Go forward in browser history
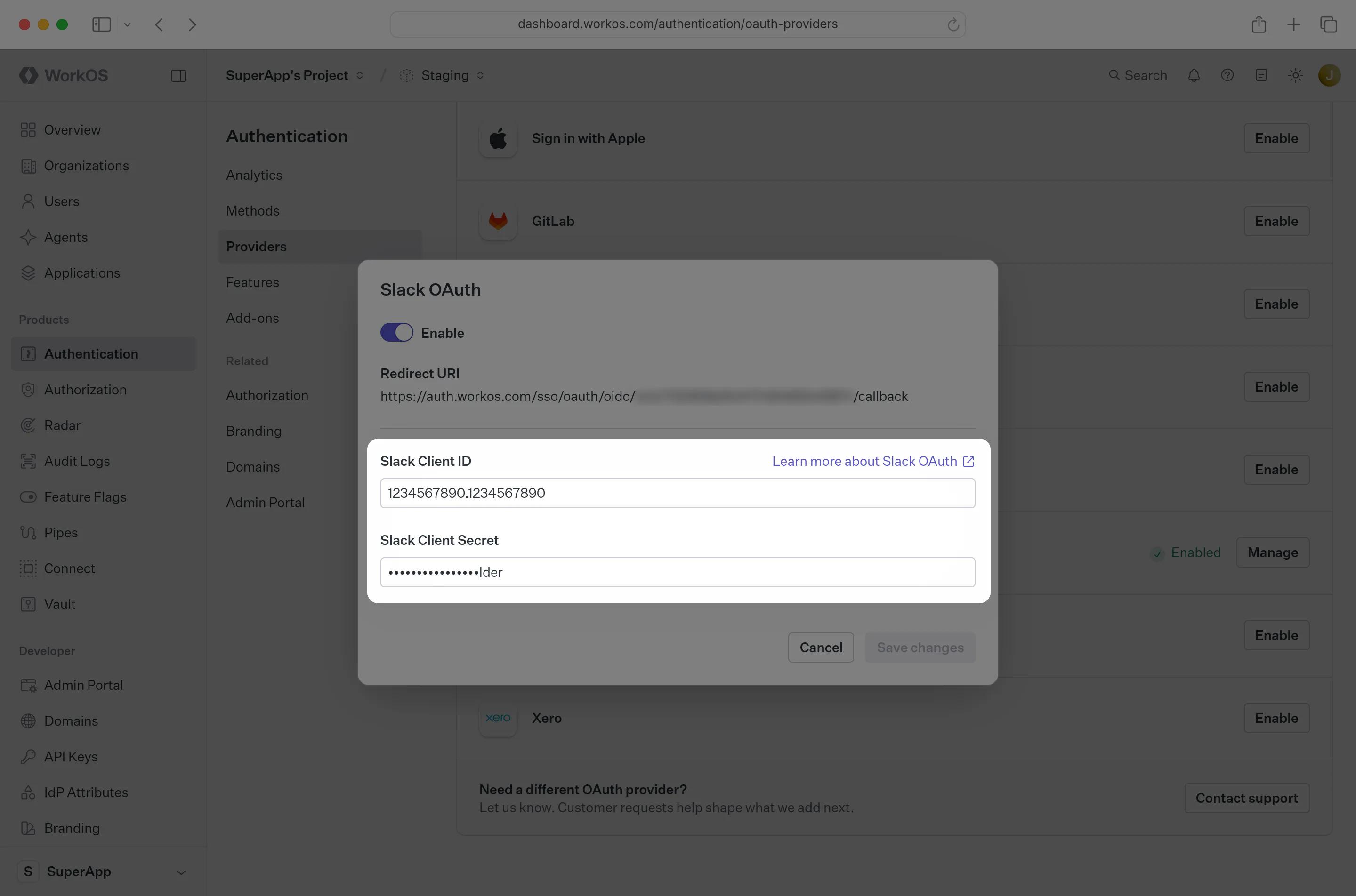Viewport: 1356px width, 896px height. (x=192, y=24)
